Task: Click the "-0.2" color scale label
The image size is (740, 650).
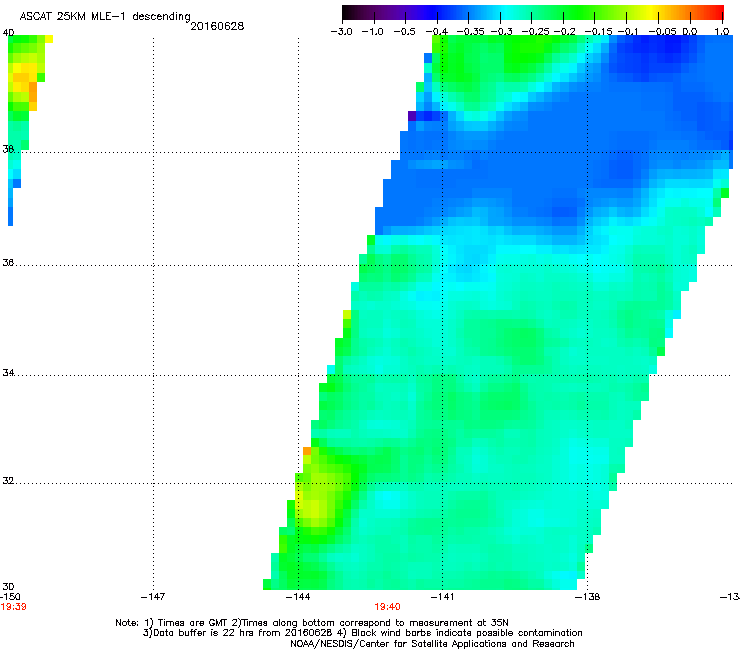Action: [x=564, y=32]
